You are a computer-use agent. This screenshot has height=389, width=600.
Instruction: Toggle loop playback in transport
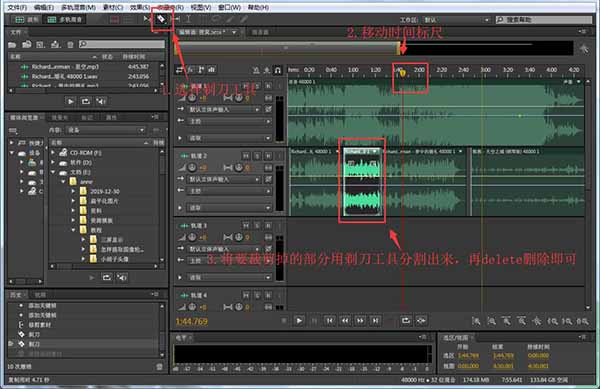pyautogui.click(x=406, y=321)
